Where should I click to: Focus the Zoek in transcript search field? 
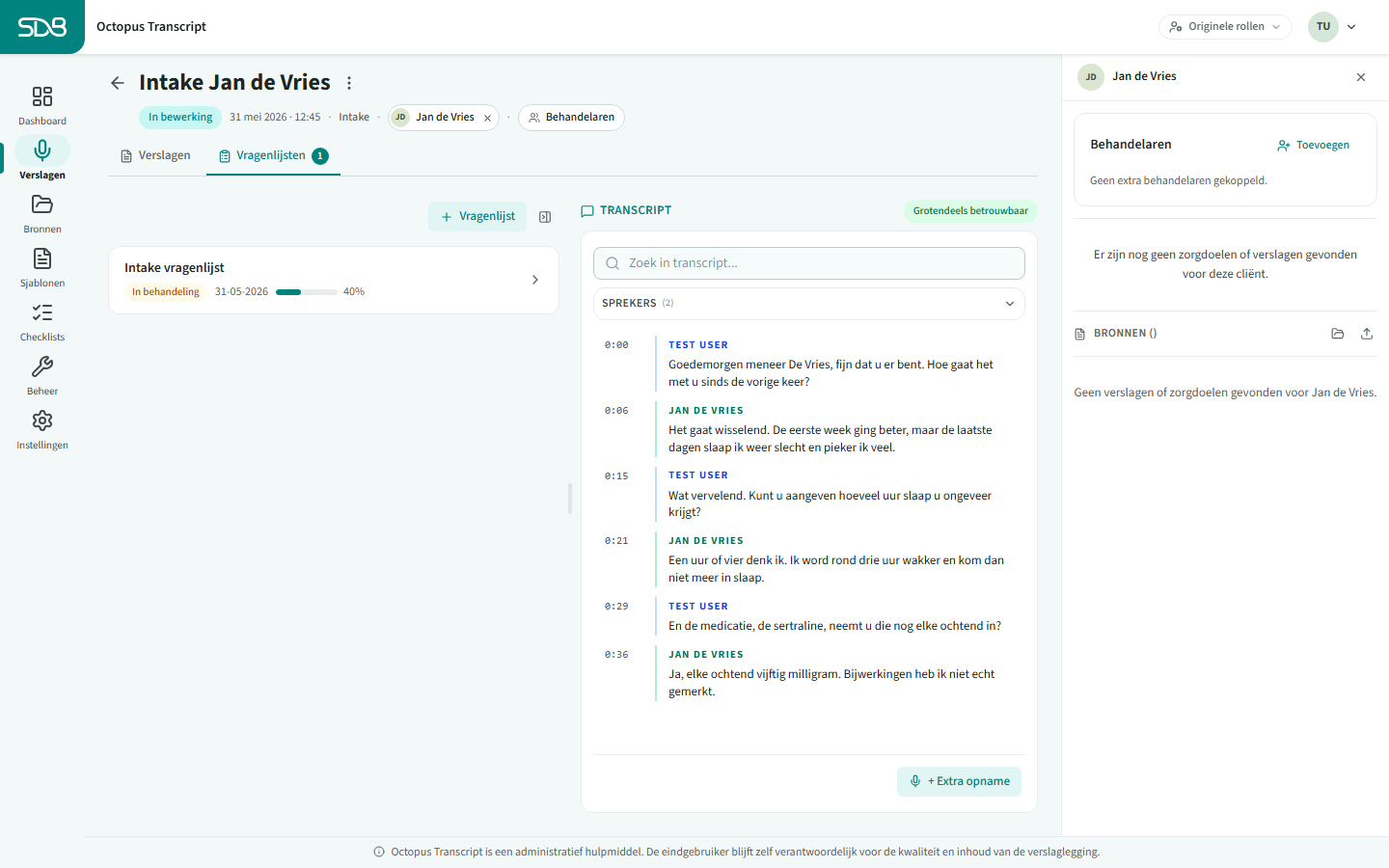pos(809,263)
